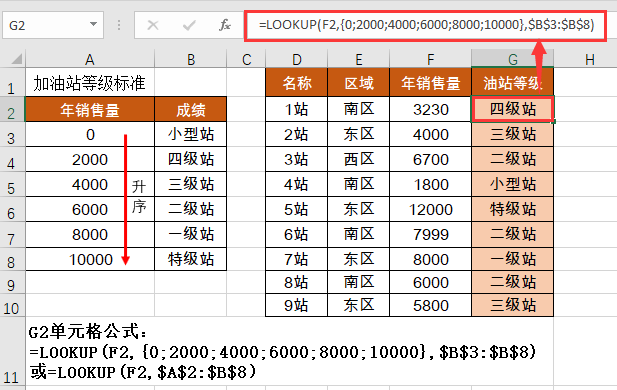The width and height of the screenshot is (617, 390).
Task: Select column G header
Action: tap(512, 59)
